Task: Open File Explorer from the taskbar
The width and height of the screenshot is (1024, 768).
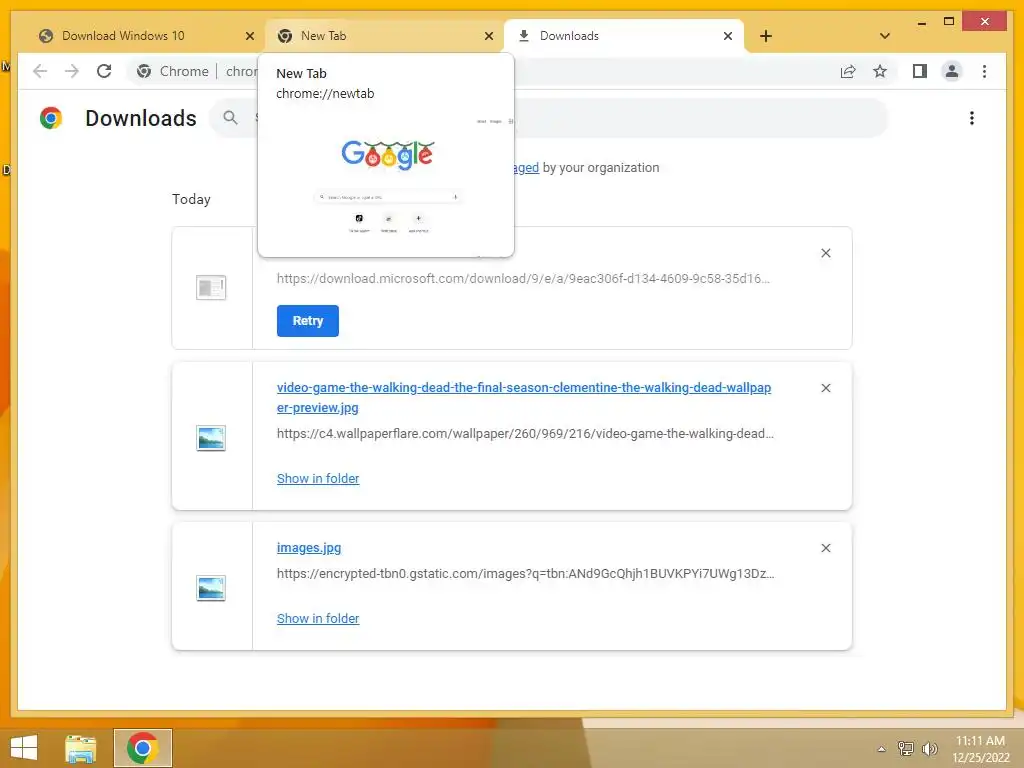Action: 81,748
